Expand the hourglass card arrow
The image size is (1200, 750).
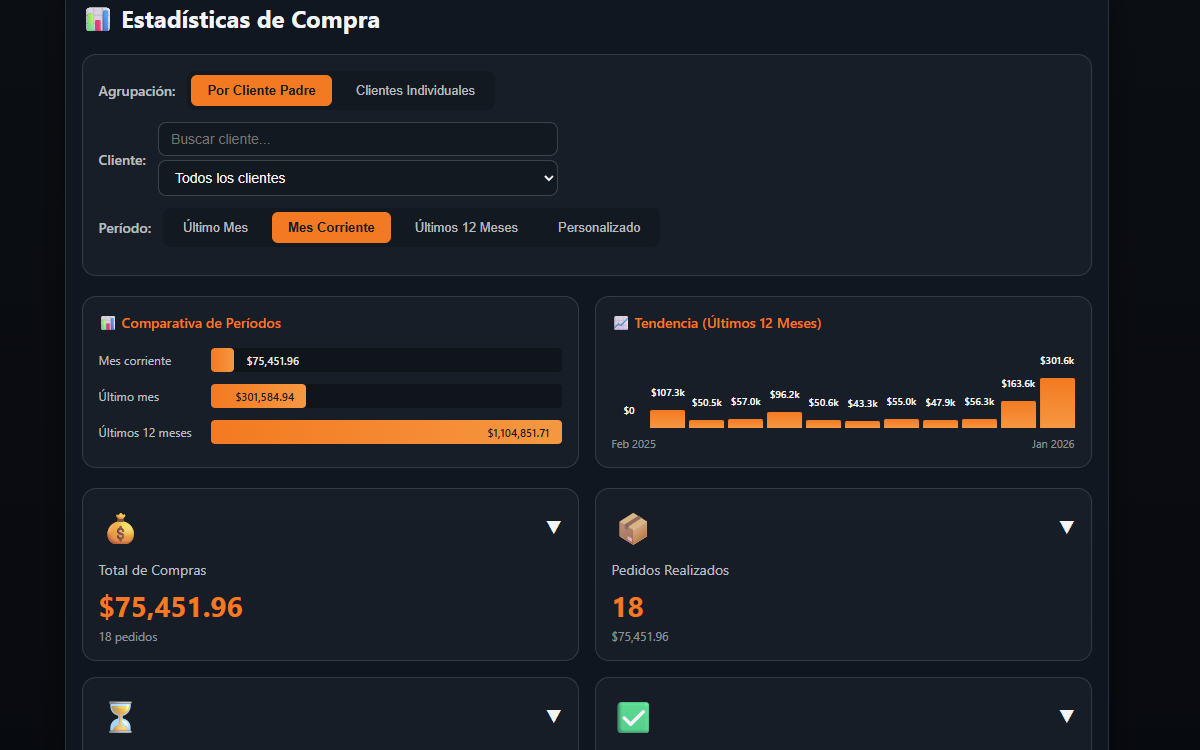coord(554,716)
